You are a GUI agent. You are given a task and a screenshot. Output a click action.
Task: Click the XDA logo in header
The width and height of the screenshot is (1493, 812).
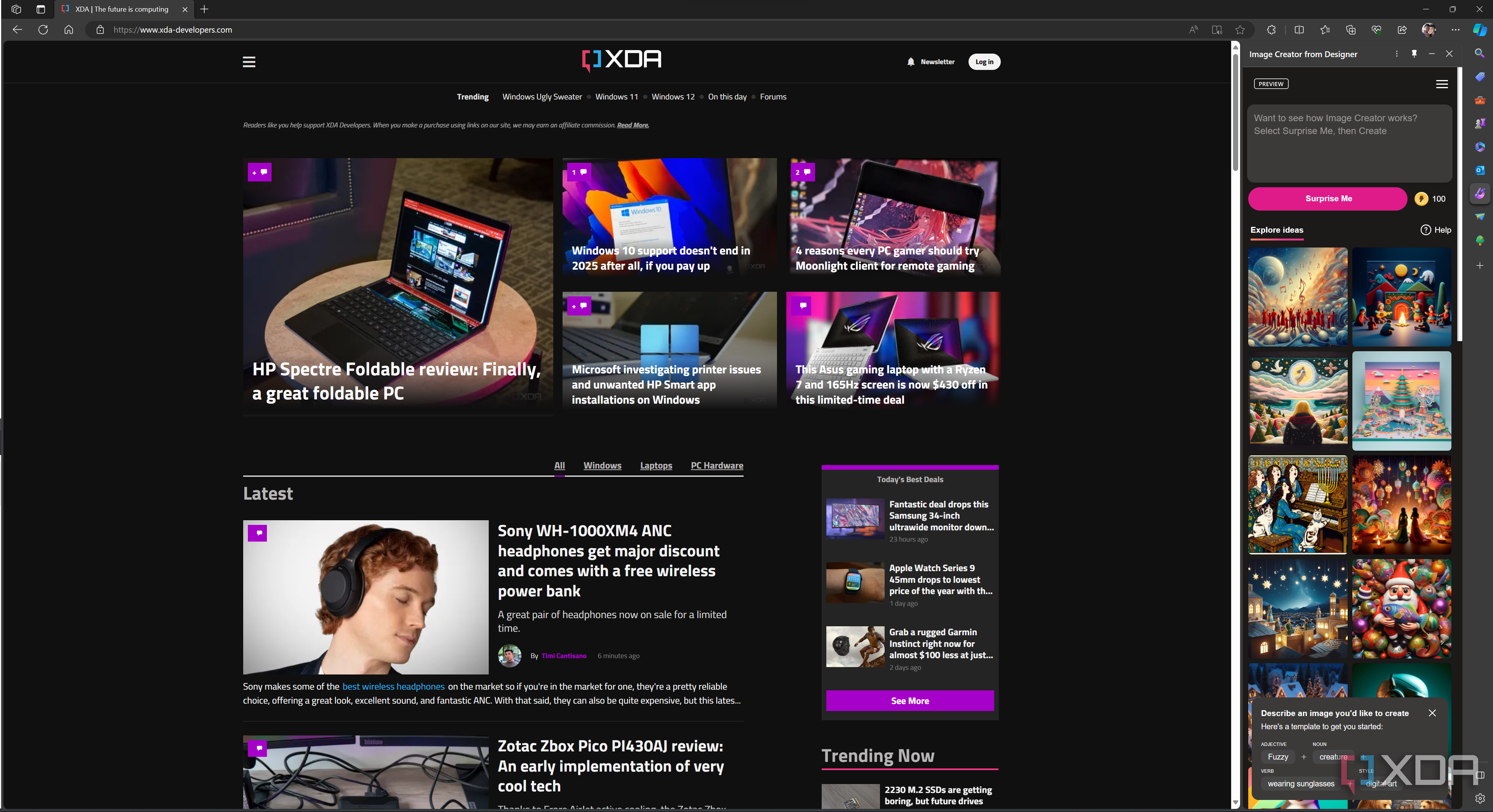pos(621,60)
